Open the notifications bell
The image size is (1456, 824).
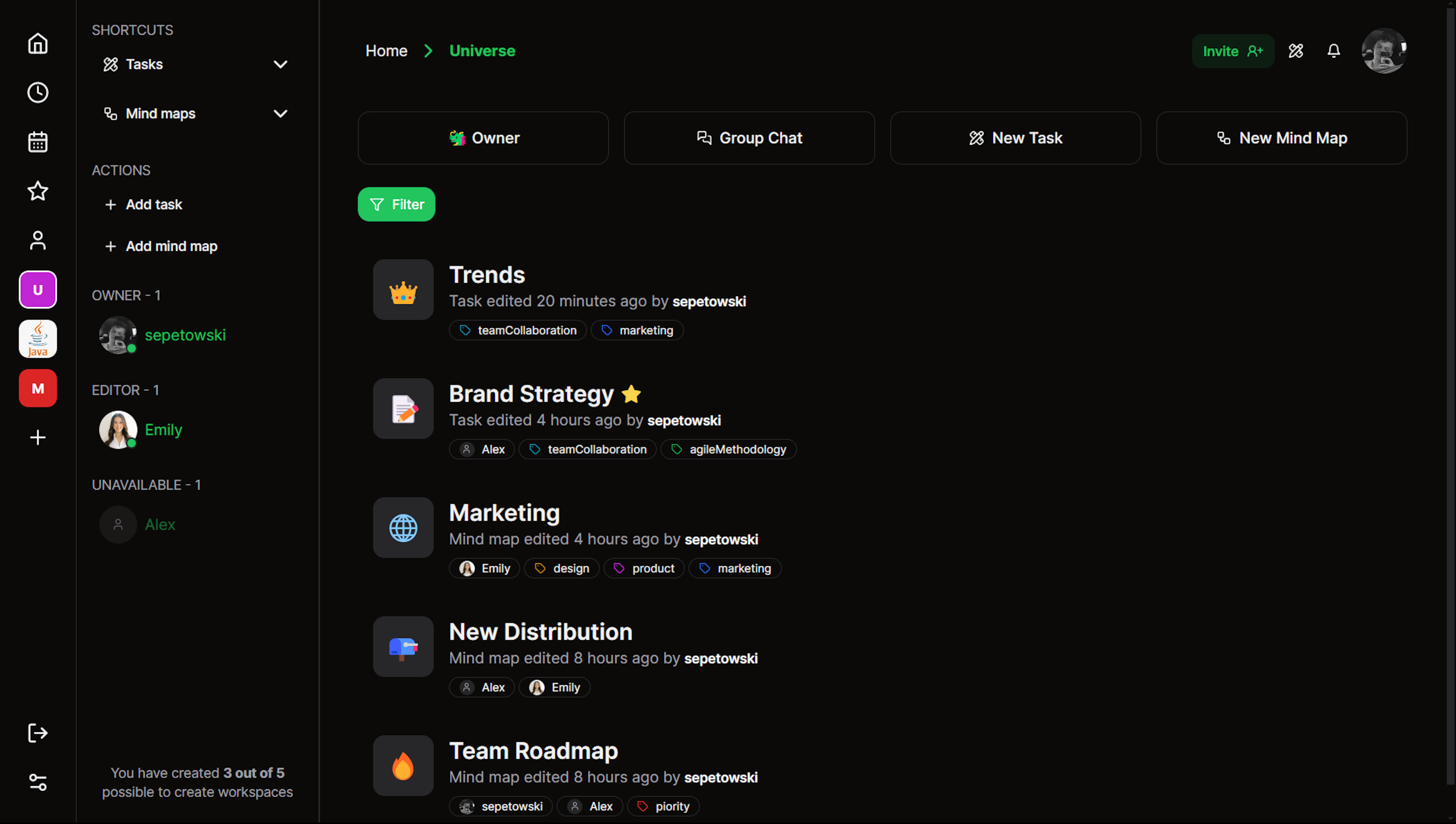pos(1334,51)
